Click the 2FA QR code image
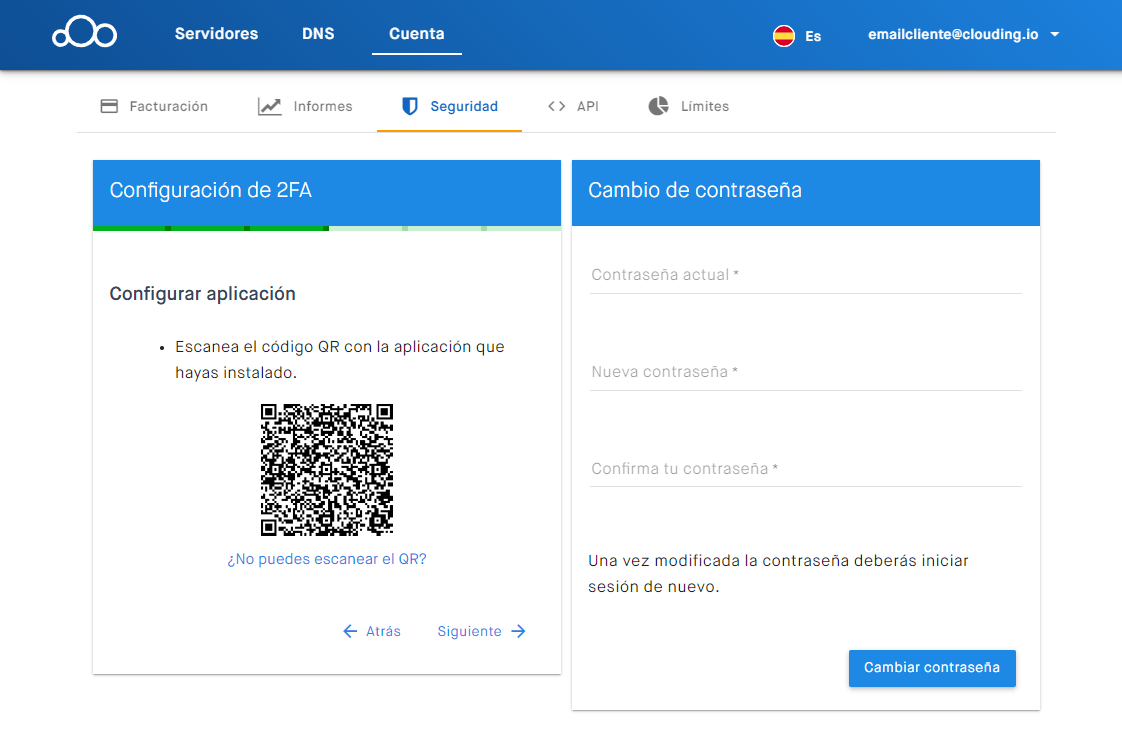 point(327,470)
